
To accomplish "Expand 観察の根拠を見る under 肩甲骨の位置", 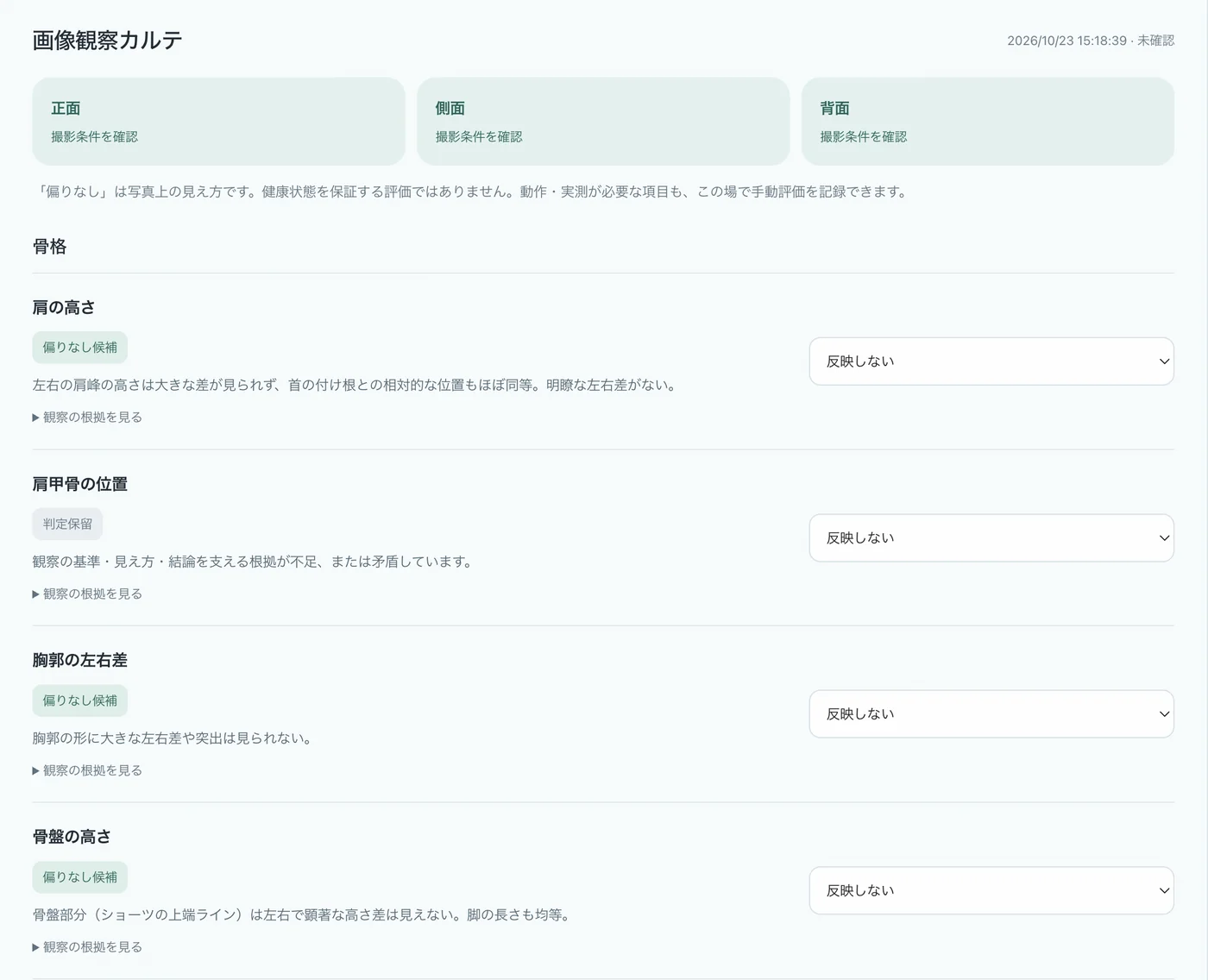I will 87,594.
